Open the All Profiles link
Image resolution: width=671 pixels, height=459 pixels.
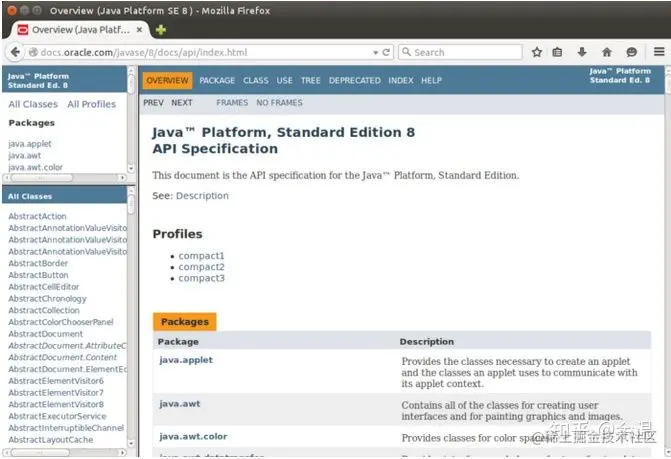click(92, 104)
